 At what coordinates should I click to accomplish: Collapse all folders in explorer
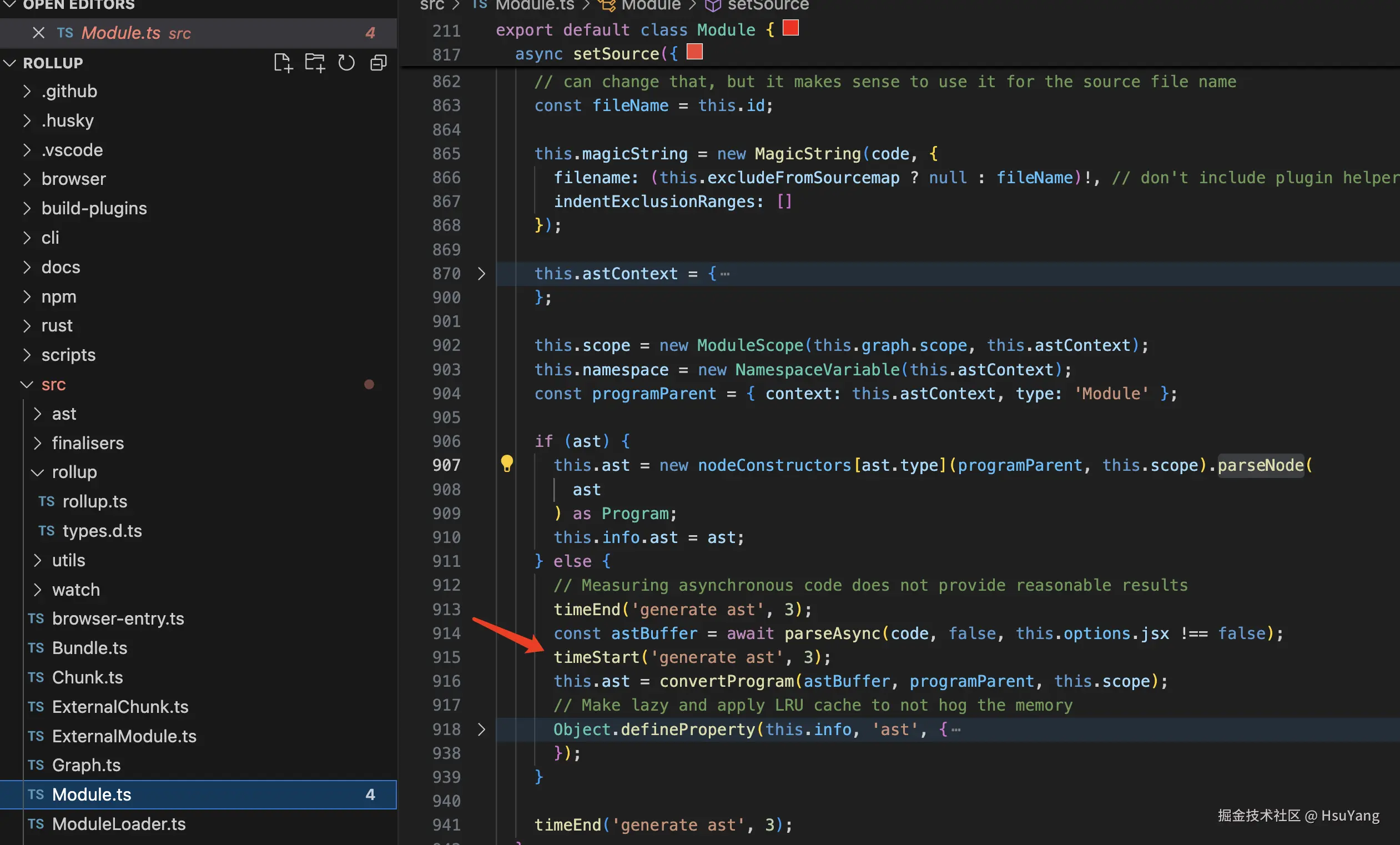[x=379, y=63]
